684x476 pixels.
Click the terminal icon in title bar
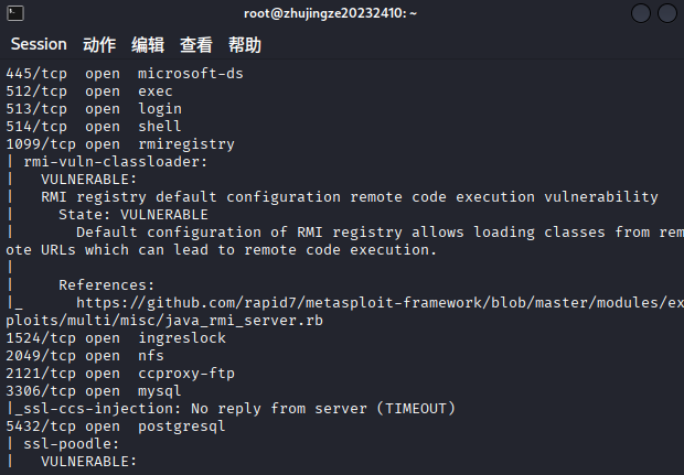click(13, 13)
